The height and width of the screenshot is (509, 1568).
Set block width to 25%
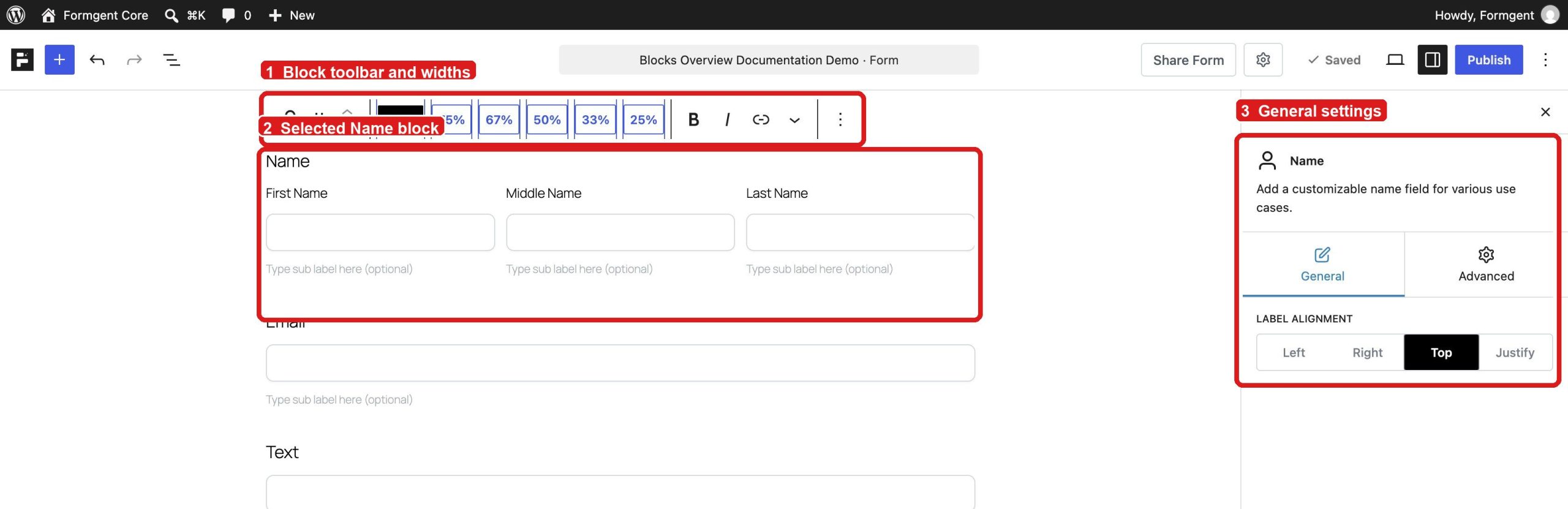point(643,119)
